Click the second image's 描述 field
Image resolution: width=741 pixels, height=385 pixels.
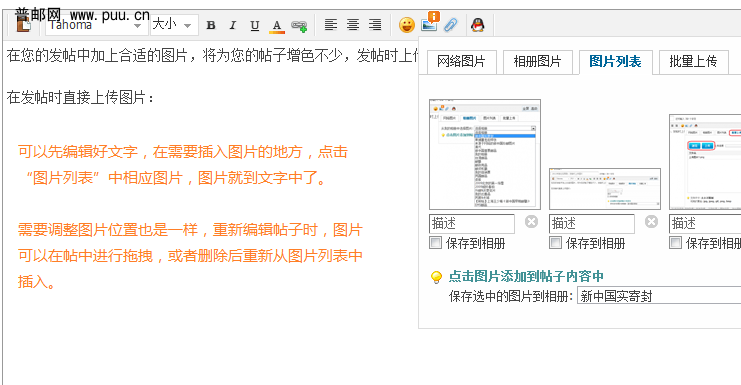point(592,223)
